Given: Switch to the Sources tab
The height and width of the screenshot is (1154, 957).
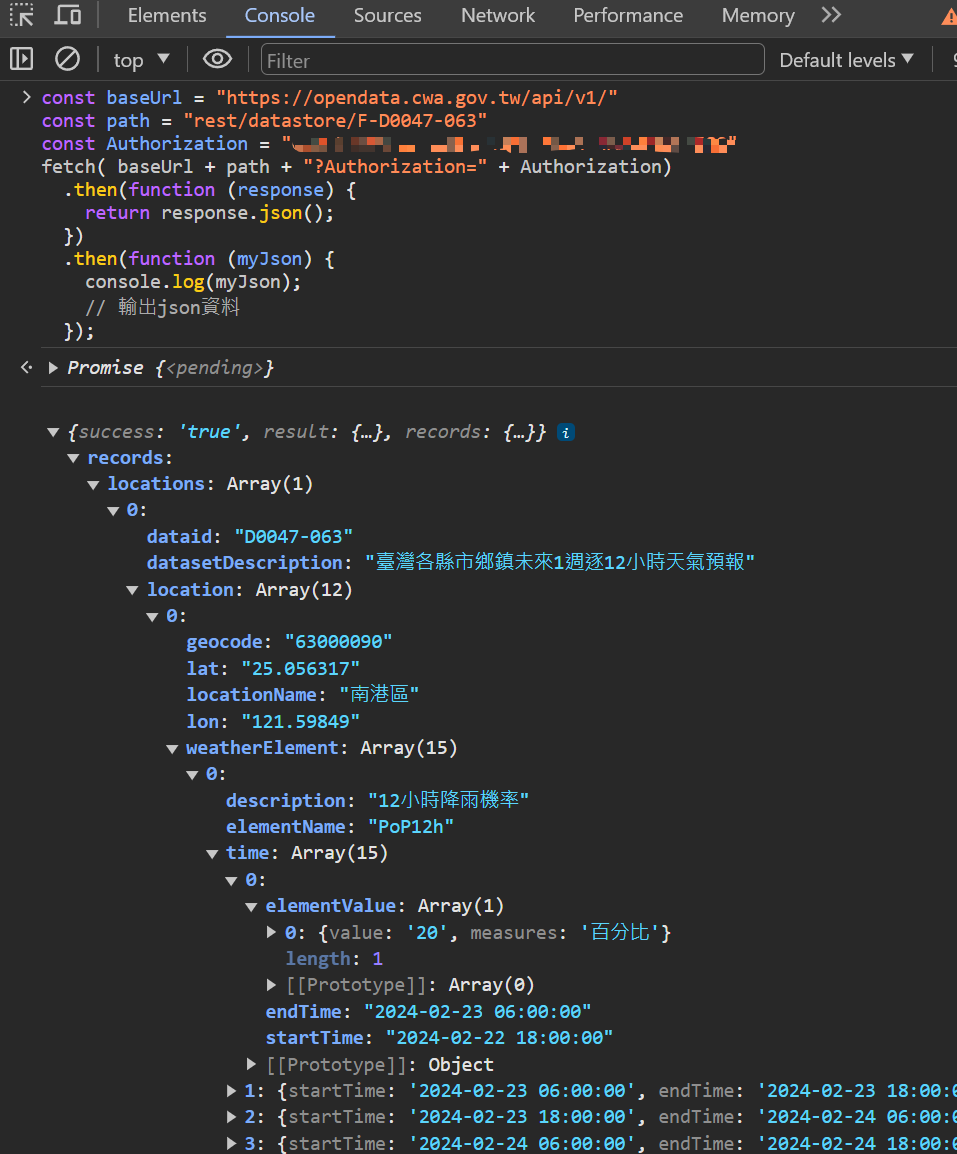Looking at the screenshot, I should (387, 16).
